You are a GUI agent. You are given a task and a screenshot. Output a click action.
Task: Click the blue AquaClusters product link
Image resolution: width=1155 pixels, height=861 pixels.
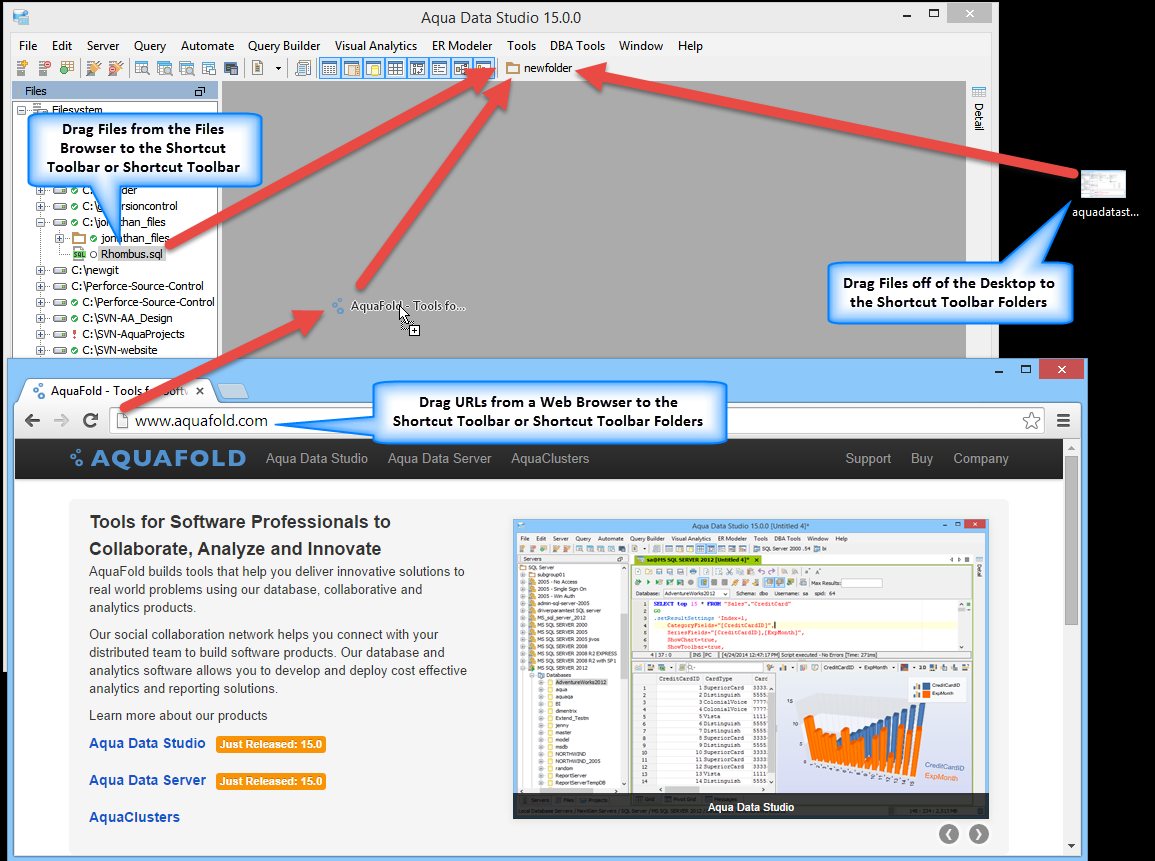134,817
